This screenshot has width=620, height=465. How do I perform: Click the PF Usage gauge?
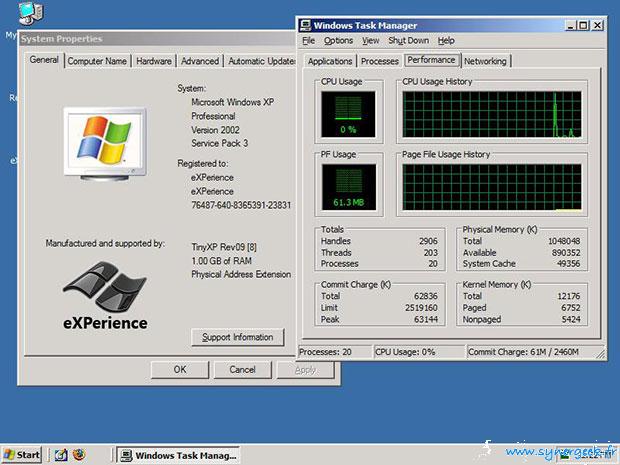348,187
